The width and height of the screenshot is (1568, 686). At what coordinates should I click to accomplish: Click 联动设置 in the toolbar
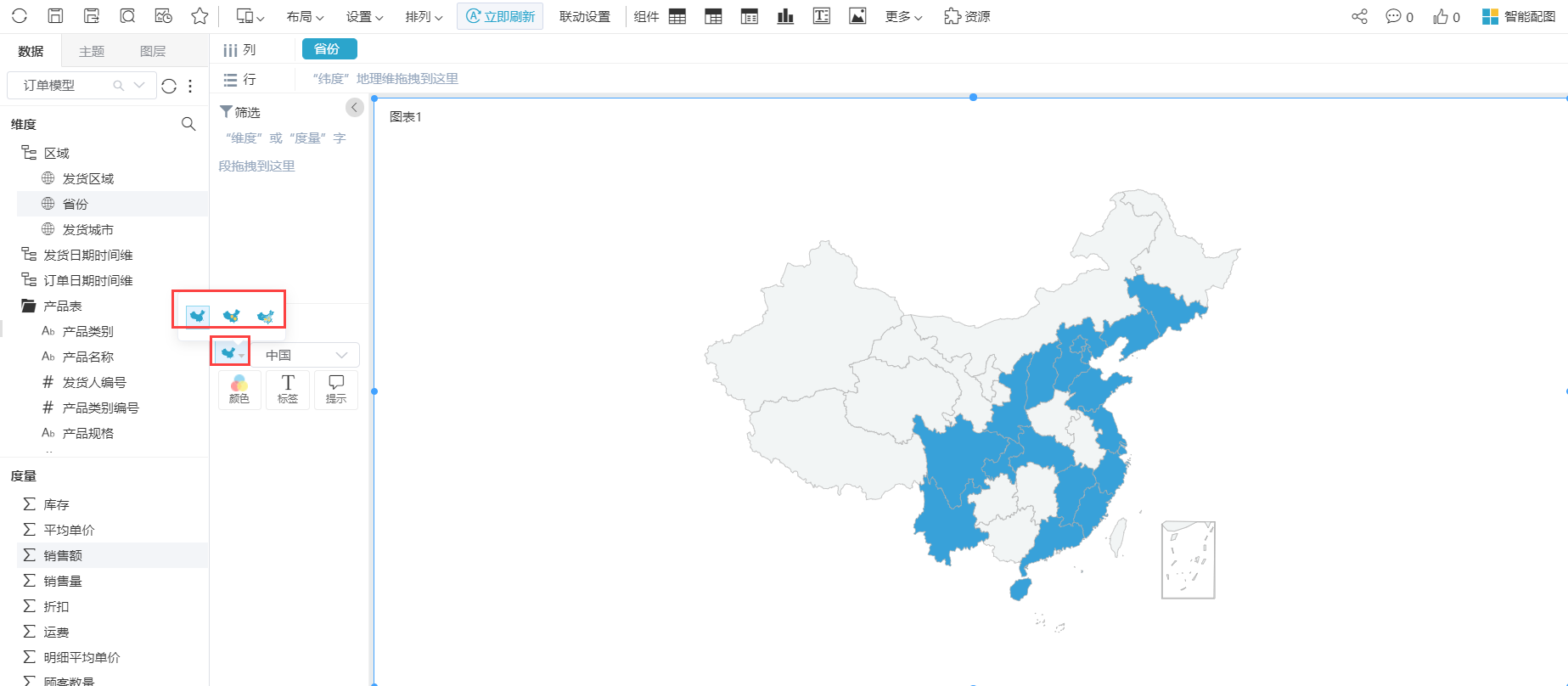[585, 16]
